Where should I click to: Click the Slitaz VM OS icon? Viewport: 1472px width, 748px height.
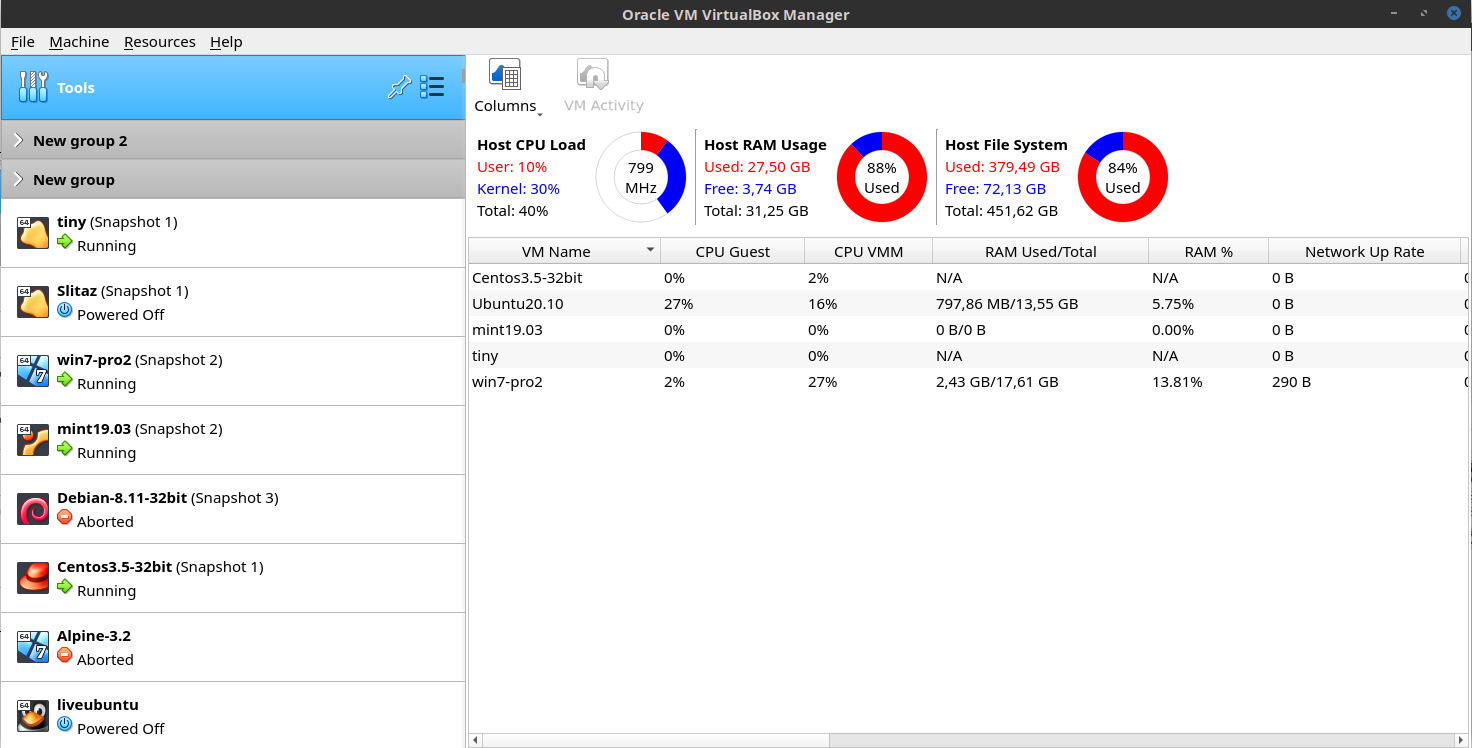(x=34, y=302)
